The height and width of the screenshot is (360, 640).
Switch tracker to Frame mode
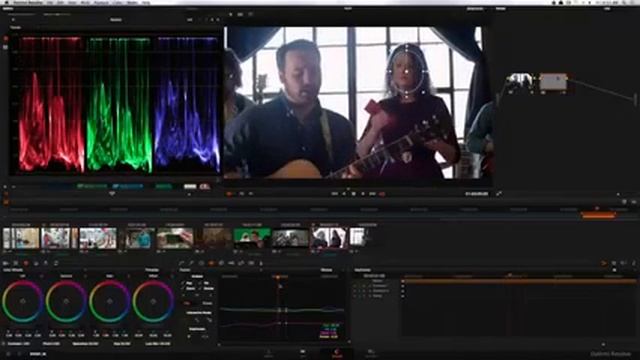pyautogui.click(x=207, y=303)
